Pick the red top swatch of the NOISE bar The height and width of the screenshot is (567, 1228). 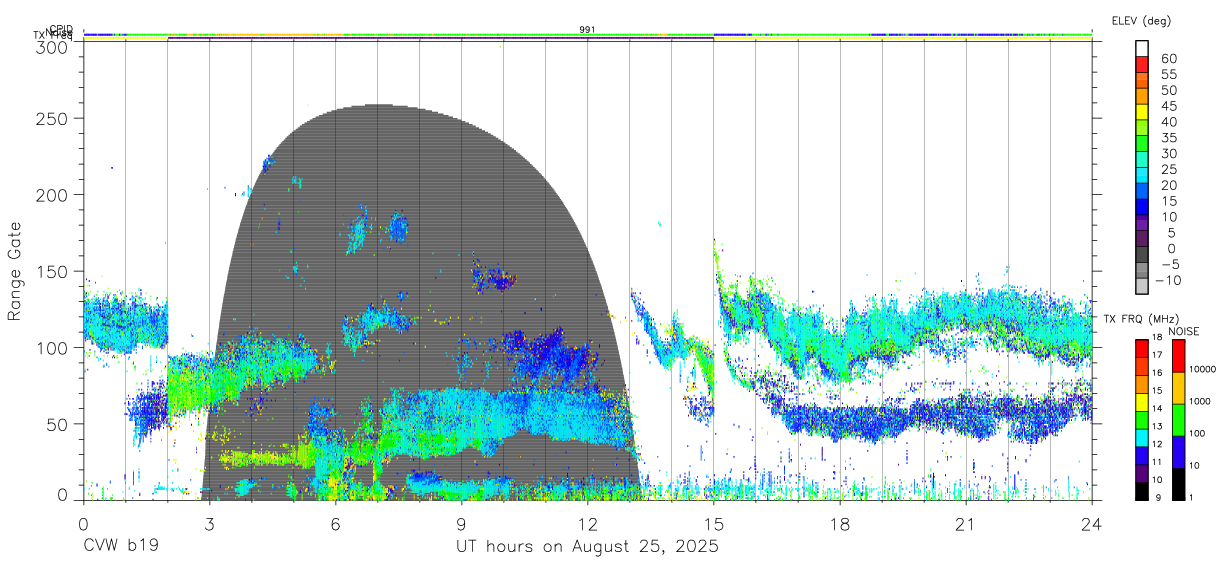click(x=1178, y=355)
